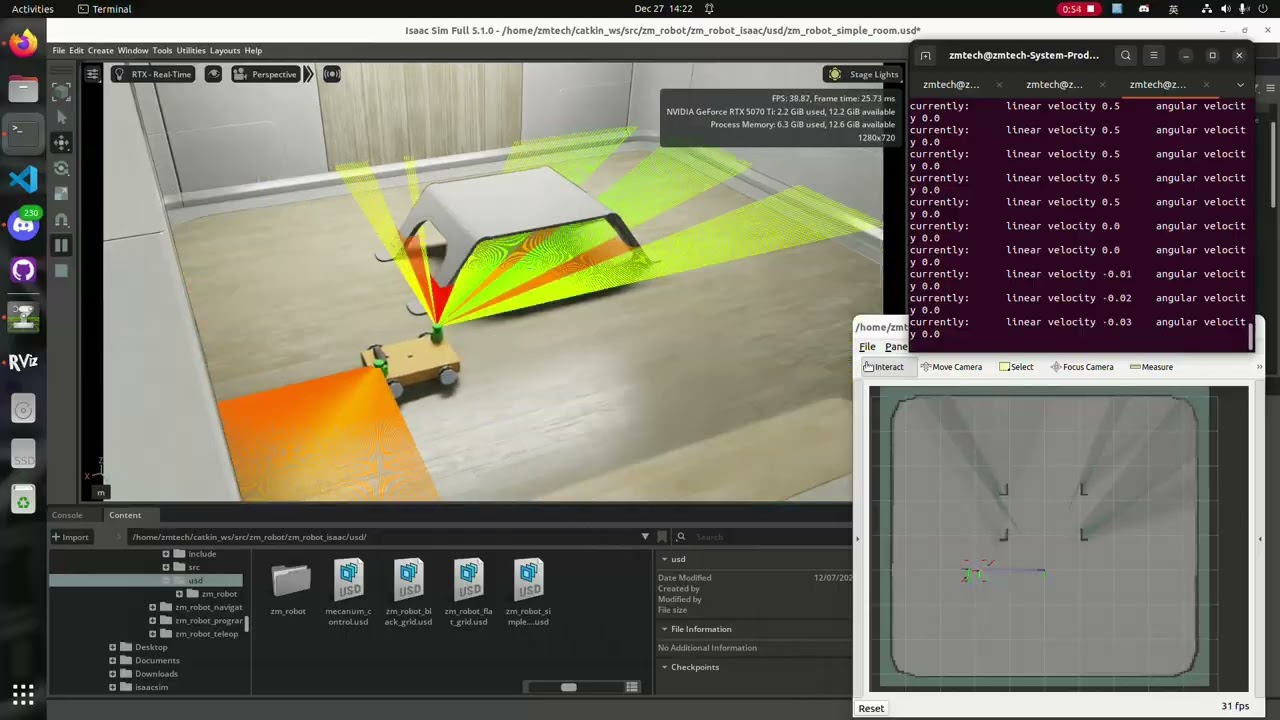The width and height of the screenshot is (1280, 720).
Task: Open the viewport eye visibility menu
Action: [213, 74]
